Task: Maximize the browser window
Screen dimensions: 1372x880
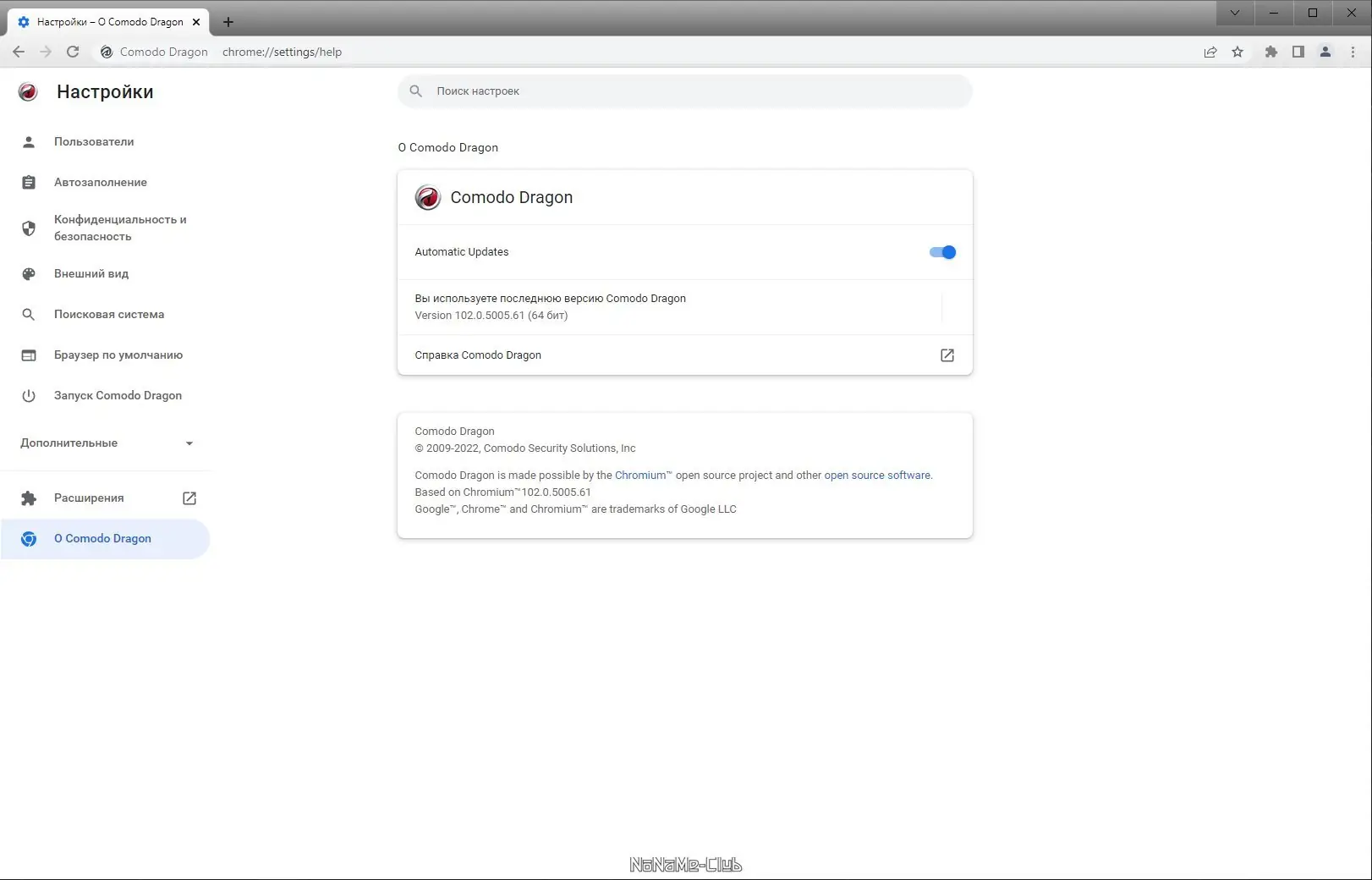Action: pyautogui.click(x=1313, y=13)
